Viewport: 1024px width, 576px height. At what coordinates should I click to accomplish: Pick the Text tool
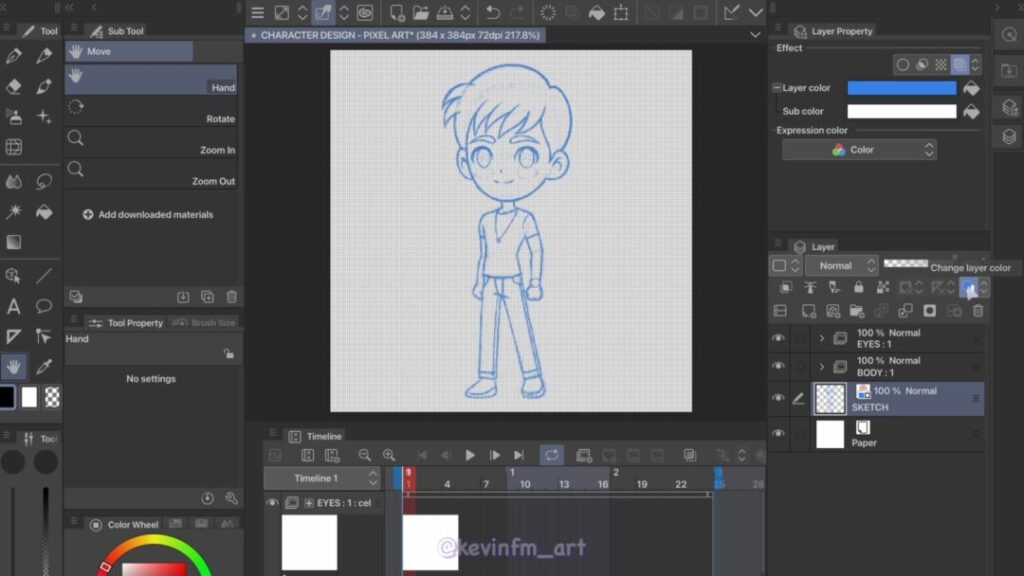click(x=14, y=306)
